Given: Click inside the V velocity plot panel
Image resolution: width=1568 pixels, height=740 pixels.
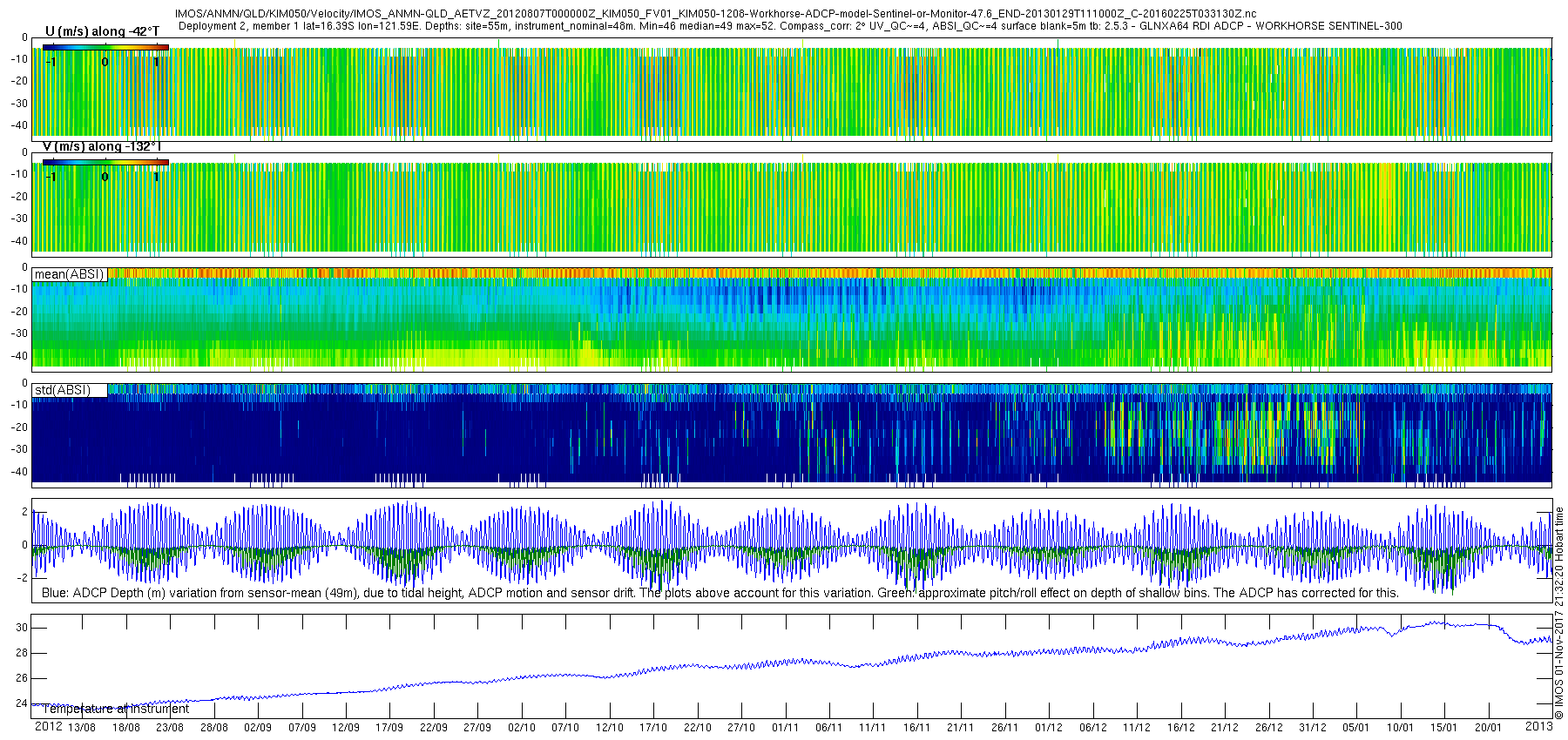Looking at the screenshot, I should point(792,205).
